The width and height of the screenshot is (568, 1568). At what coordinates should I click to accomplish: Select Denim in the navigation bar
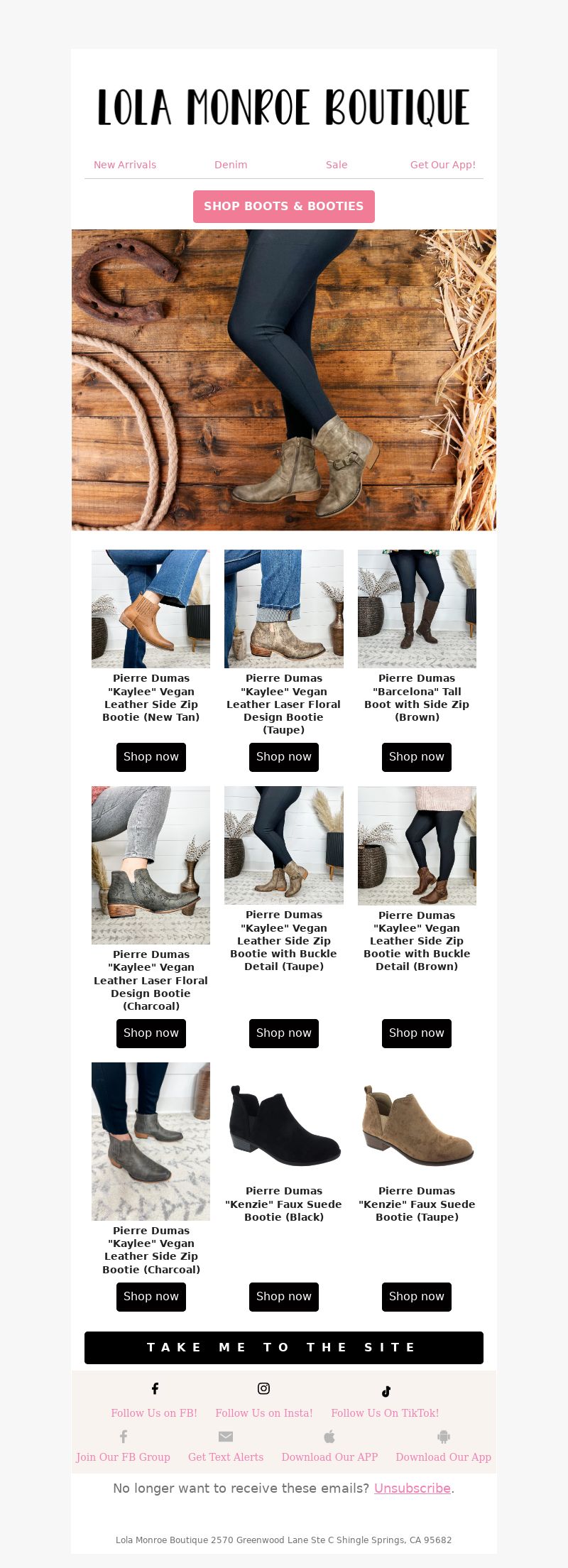231,165
